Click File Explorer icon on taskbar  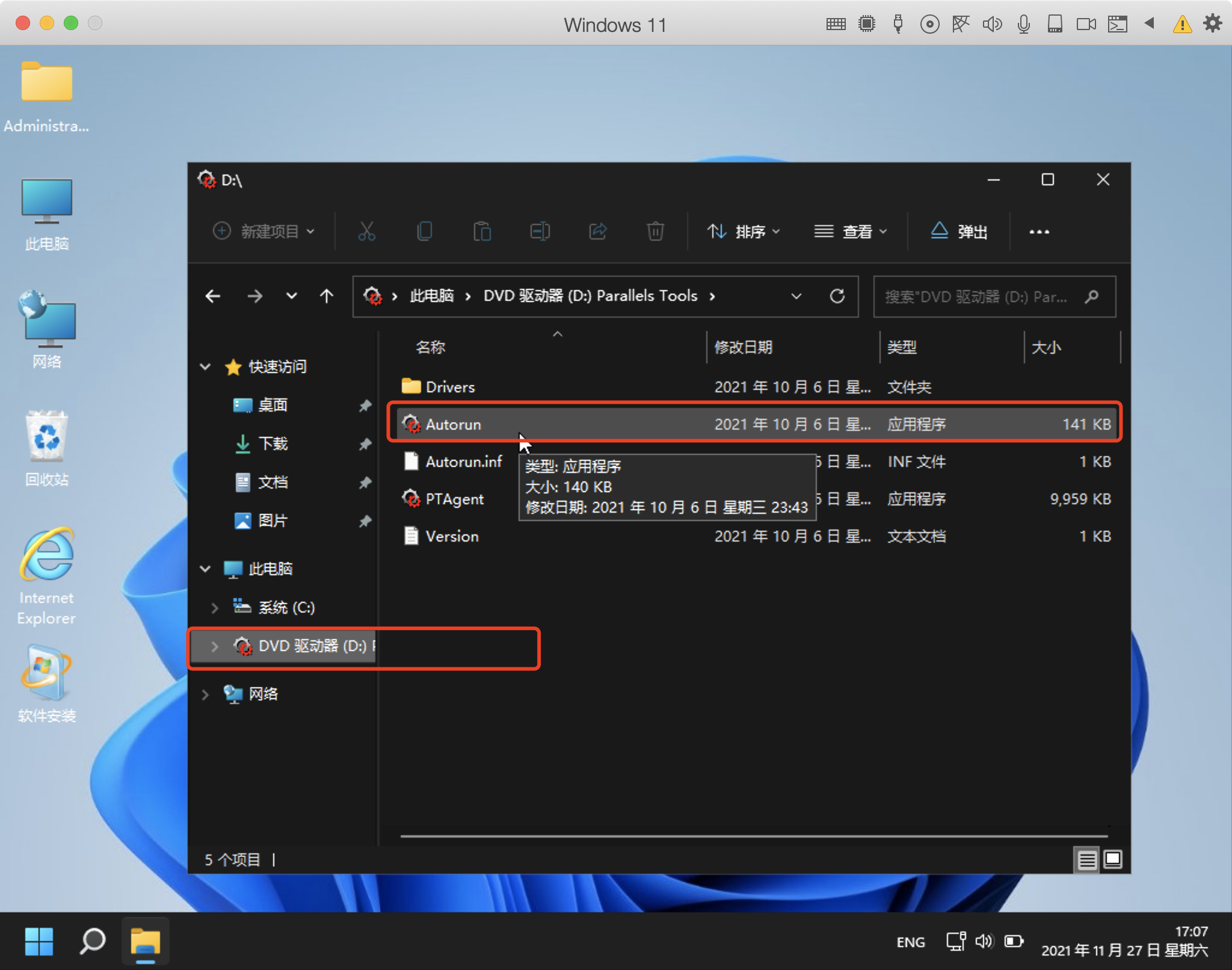click(x=145, y=941)
